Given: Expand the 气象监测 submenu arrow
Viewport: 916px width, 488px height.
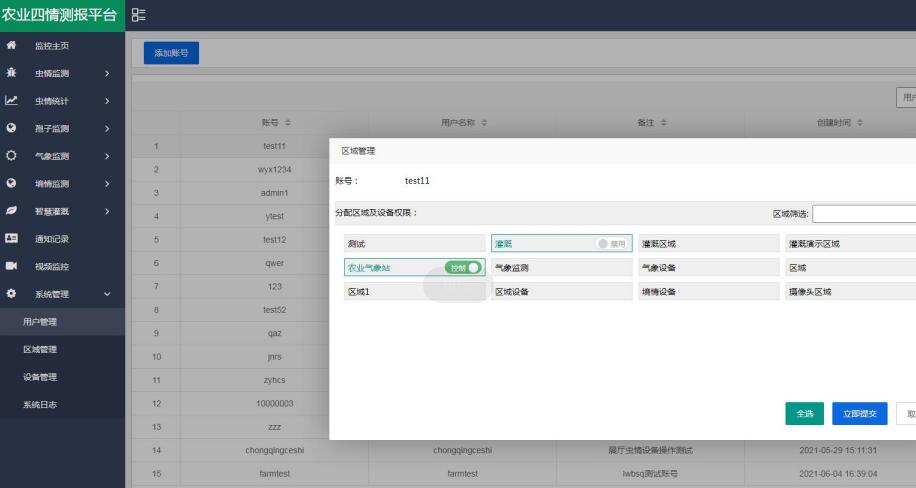Looking at the screenshot, I should point(106,156).
